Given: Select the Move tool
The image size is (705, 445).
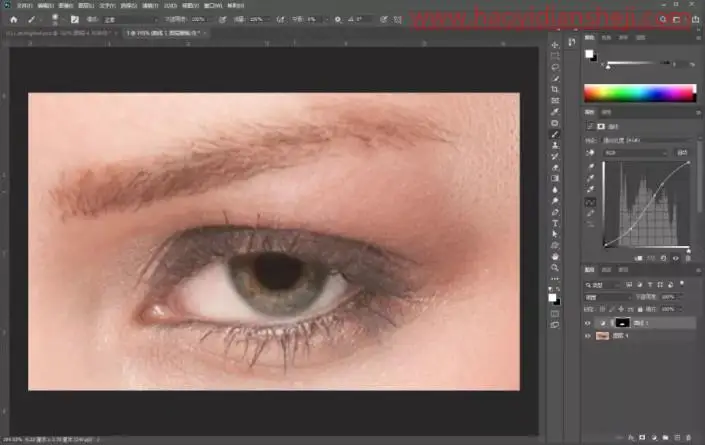Looking at the screenshot, I should [x=555, y=45].
